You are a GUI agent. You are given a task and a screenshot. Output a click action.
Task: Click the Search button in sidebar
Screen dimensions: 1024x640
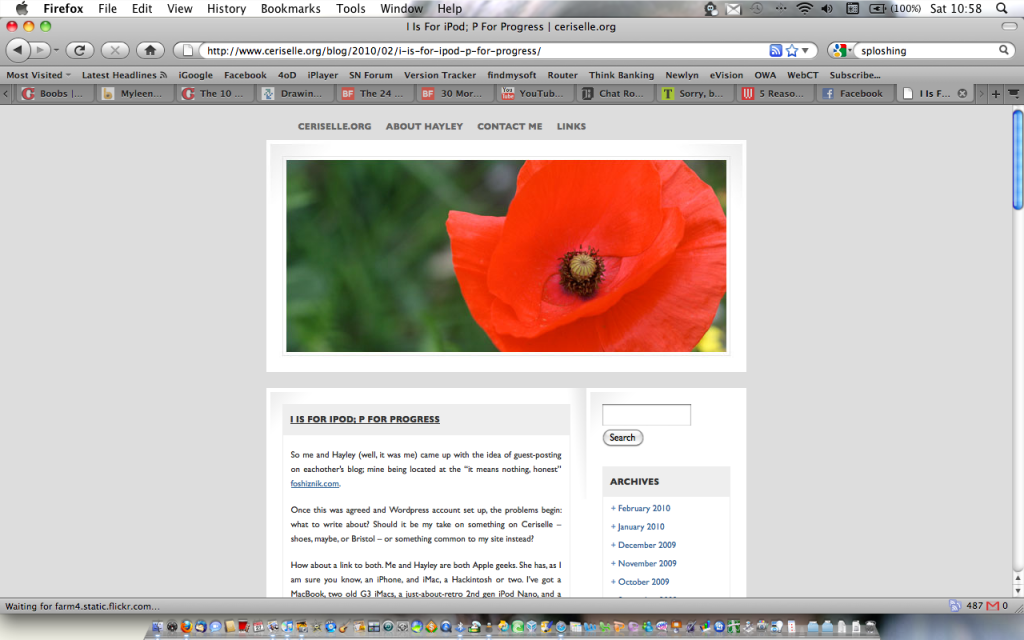tap(623, 438)
